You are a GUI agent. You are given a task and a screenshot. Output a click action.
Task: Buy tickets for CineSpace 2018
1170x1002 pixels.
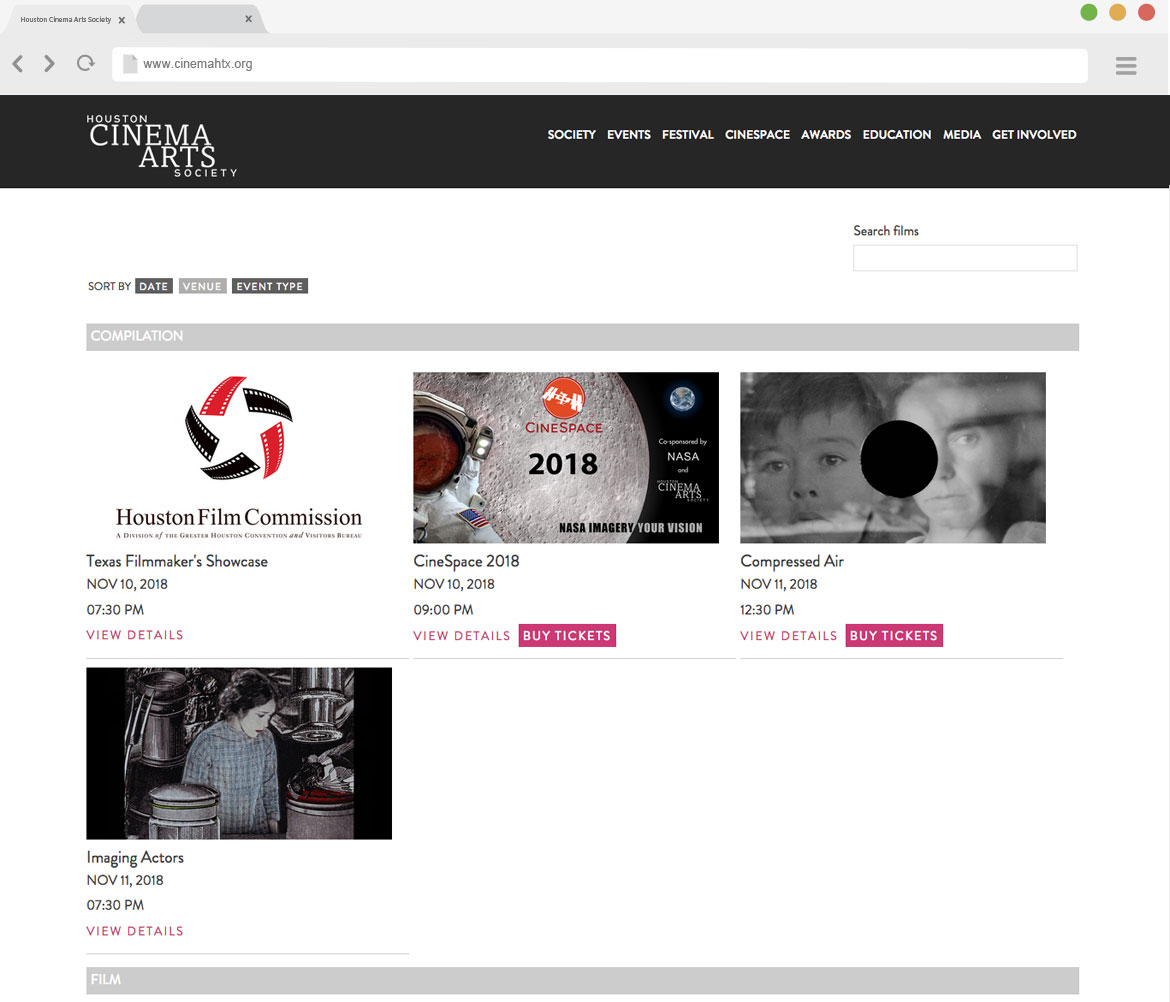click(567, 636)
